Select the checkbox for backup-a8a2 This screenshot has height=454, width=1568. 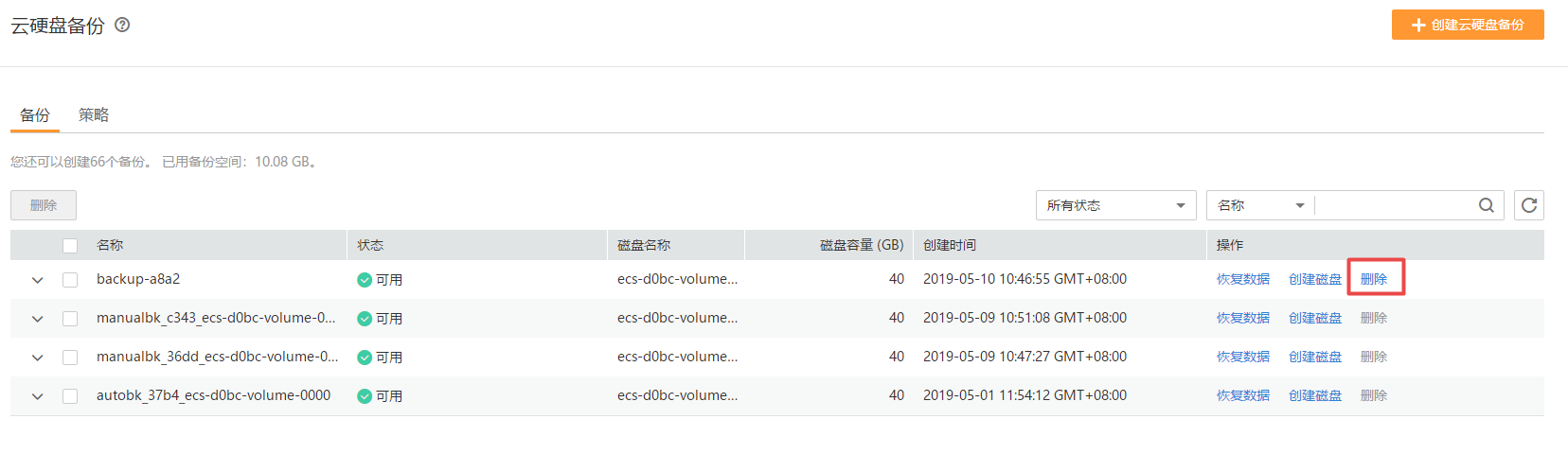click(x=70, y=280)
